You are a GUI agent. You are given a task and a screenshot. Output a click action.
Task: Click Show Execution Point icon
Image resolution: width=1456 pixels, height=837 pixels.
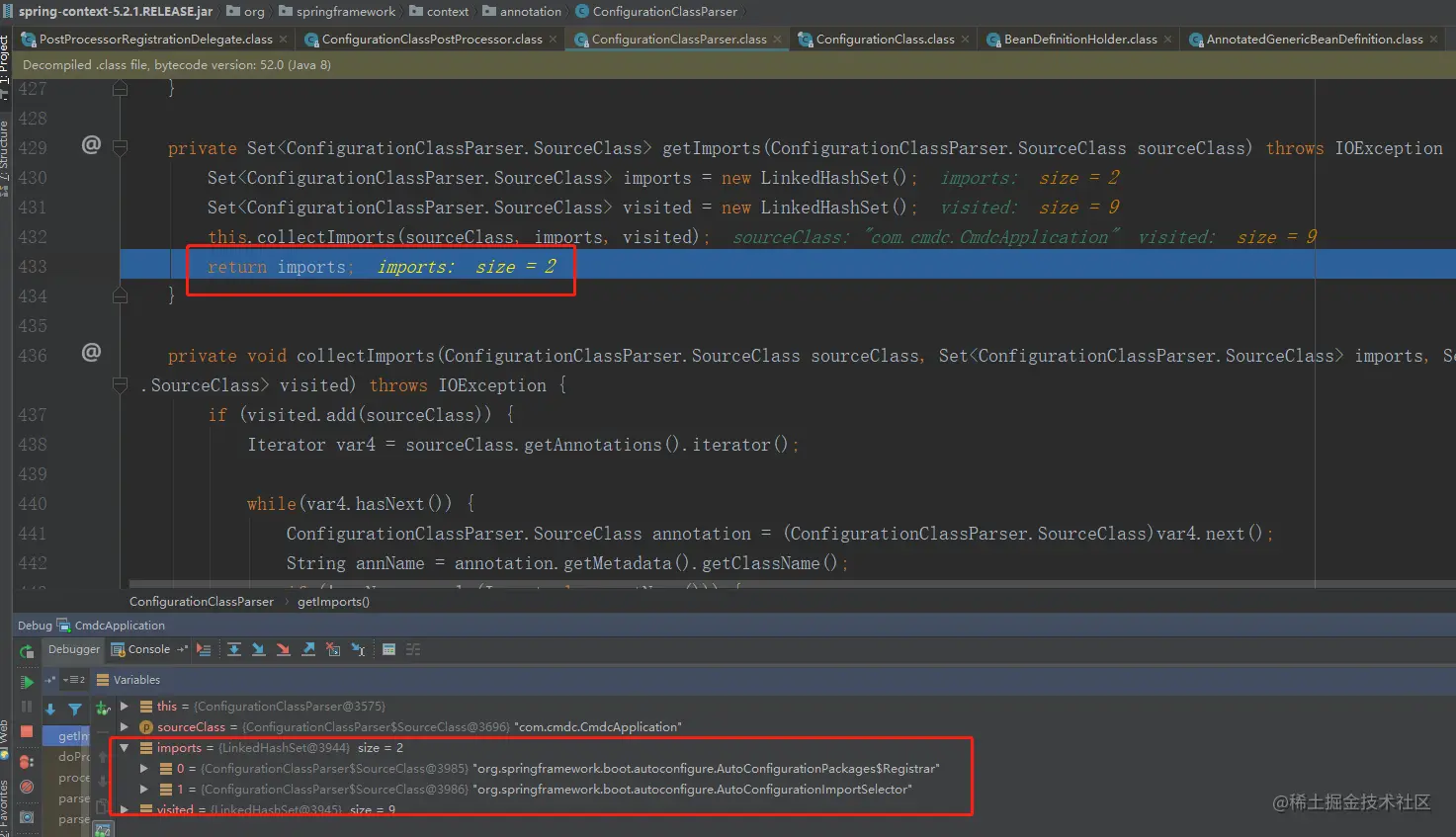204,650
